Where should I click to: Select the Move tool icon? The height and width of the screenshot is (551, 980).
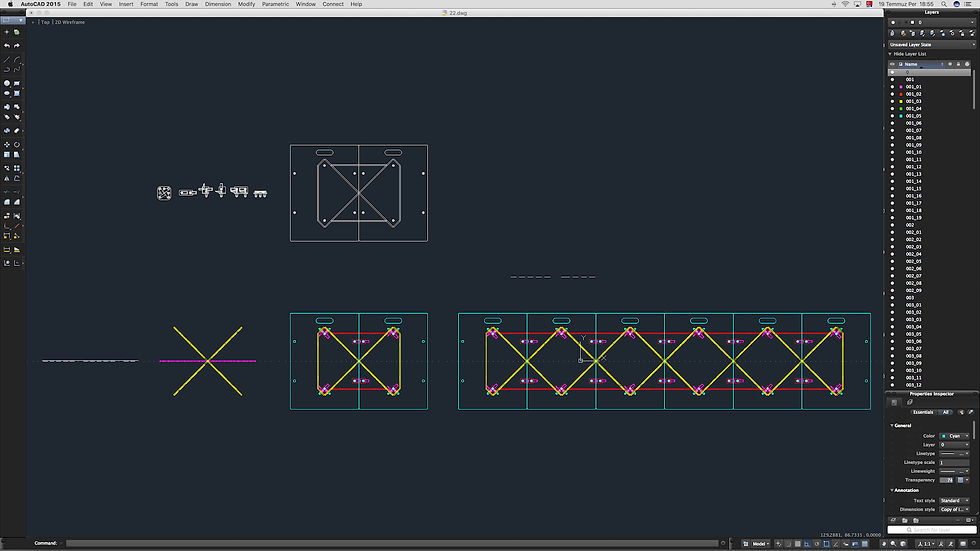(x=7, y=144)
